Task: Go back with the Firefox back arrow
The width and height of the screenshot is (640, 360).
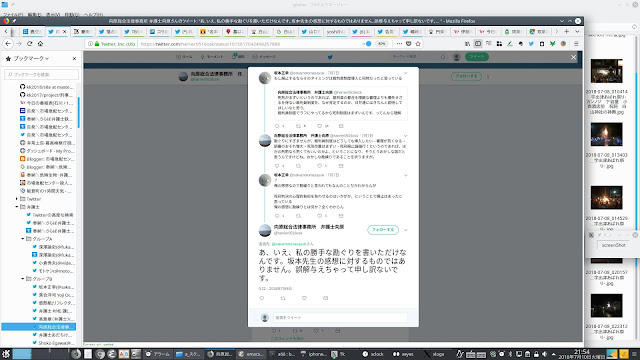Action: tap(8, 44)
